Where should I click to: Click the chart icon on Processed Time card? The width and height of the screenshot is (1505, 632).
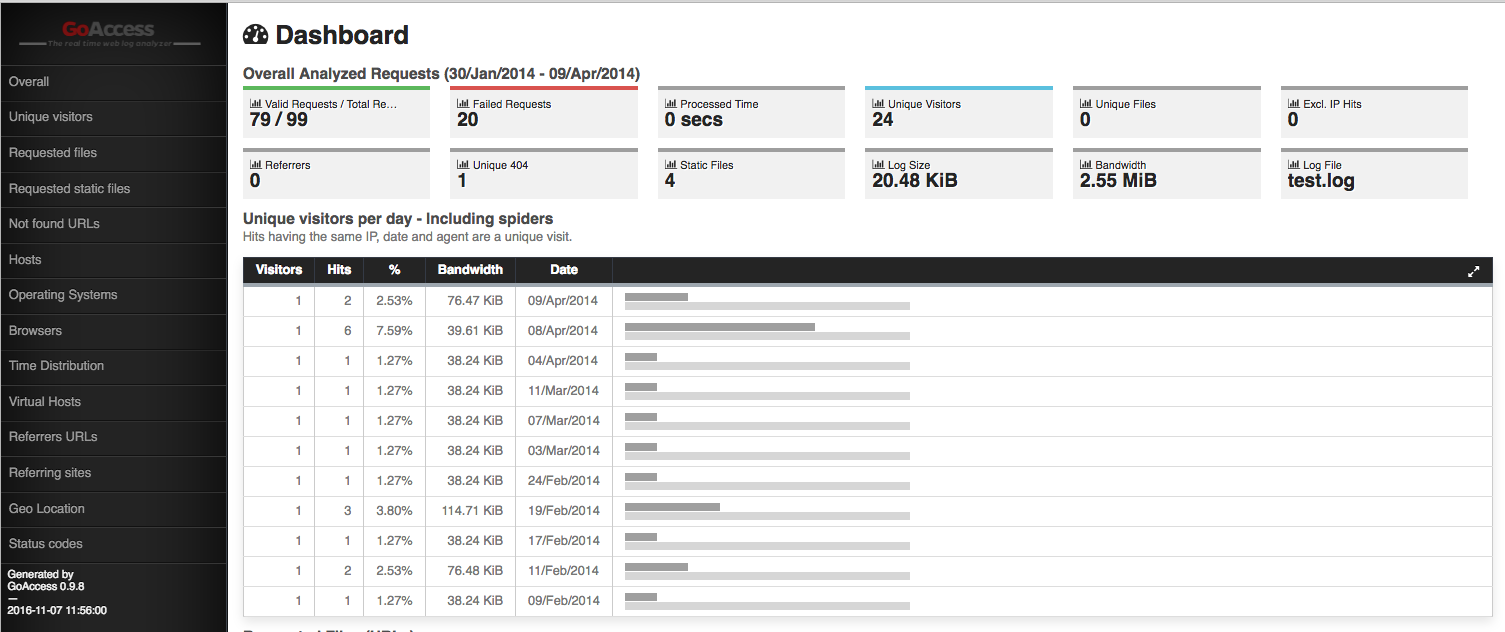pos(671,104)
